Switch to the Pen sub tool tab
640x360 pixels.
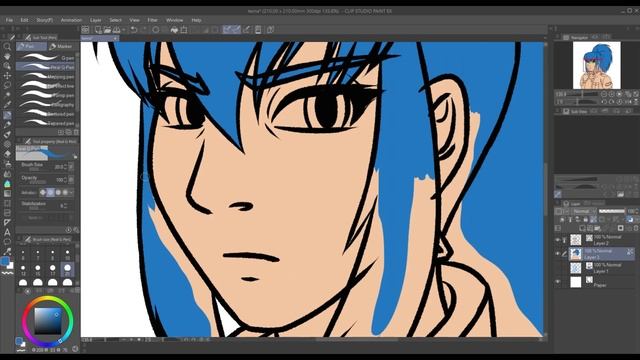(x=31, y=47)
